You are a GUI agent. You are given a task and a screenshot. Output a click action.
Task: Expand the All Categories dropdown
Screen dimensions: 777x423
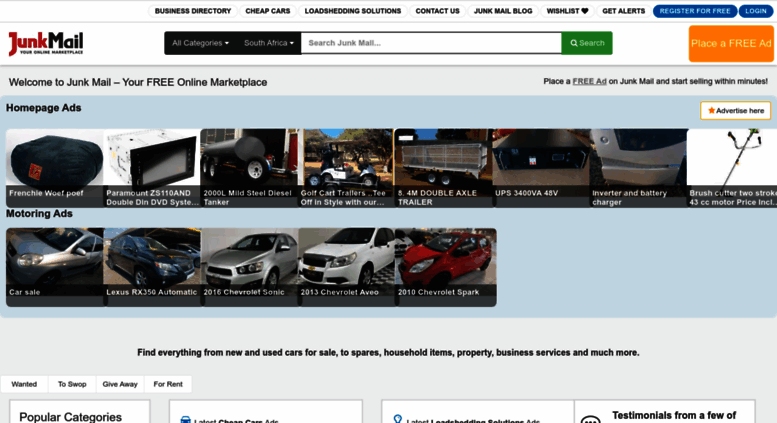pyautogui.click(x=200, y=43)
